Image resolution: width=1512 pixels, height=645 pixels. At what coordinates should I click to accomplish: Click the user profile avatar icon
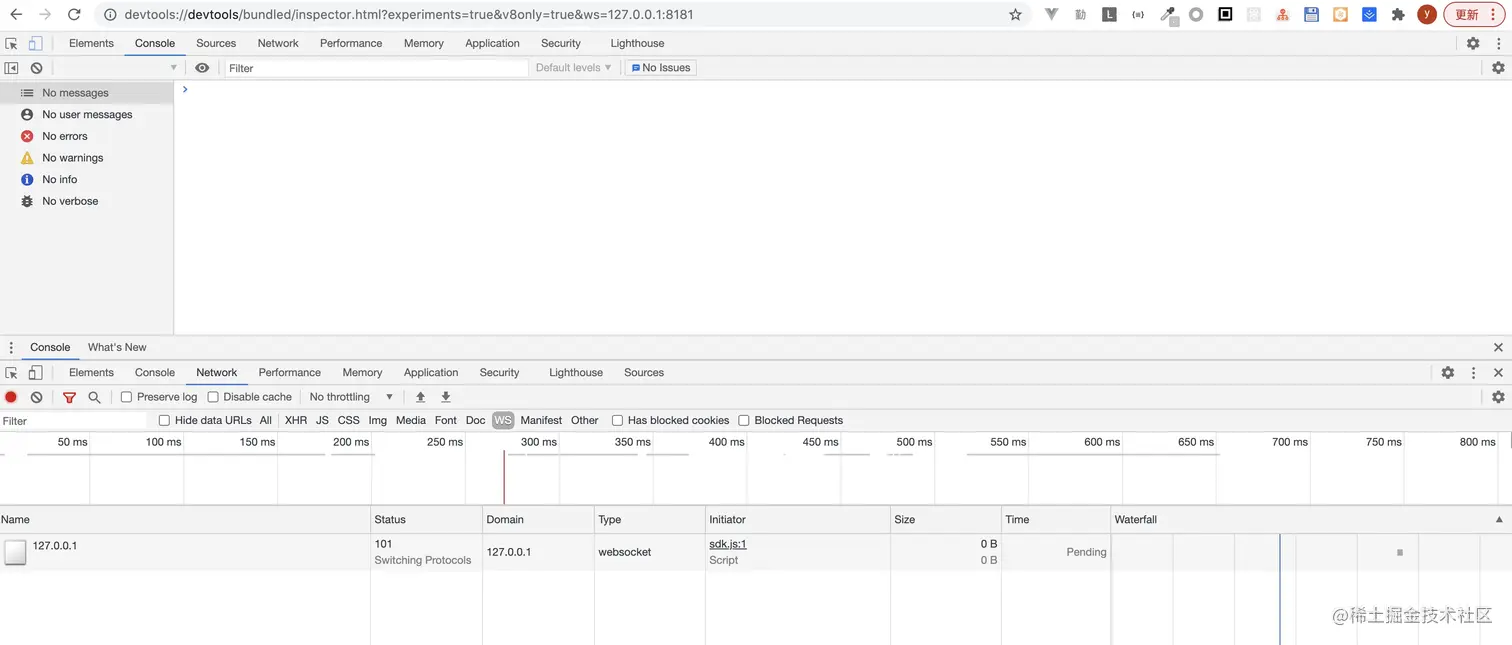1427,15
